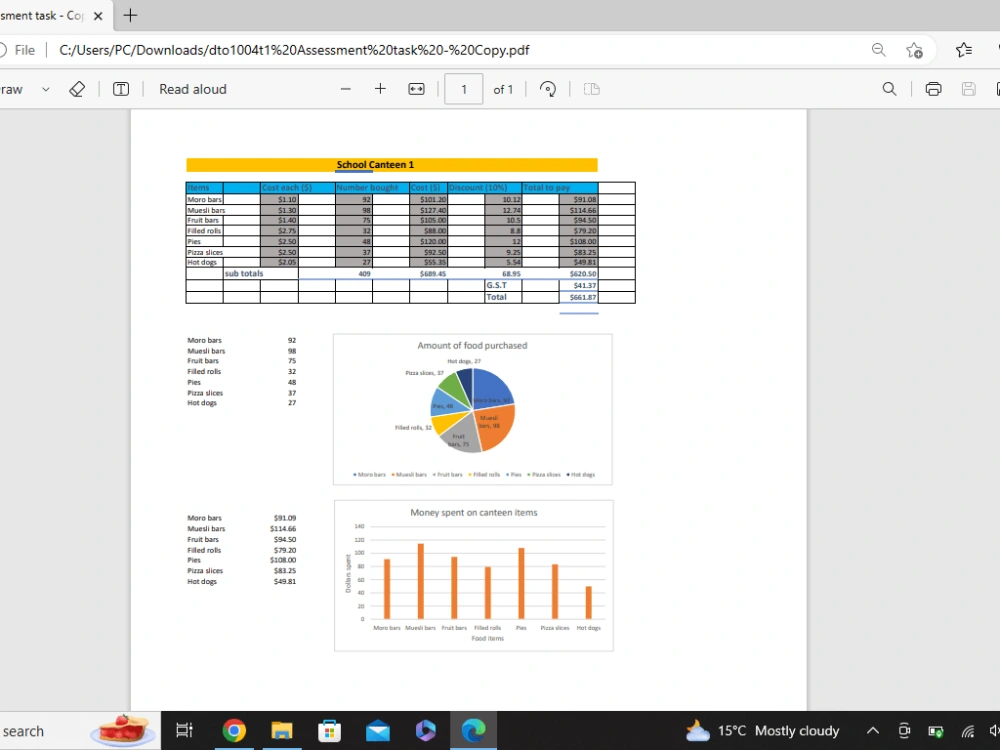This screenshot has height=750, width=1000.
Task: Click the battery status tray icon
Action: (x=936, y=731)
